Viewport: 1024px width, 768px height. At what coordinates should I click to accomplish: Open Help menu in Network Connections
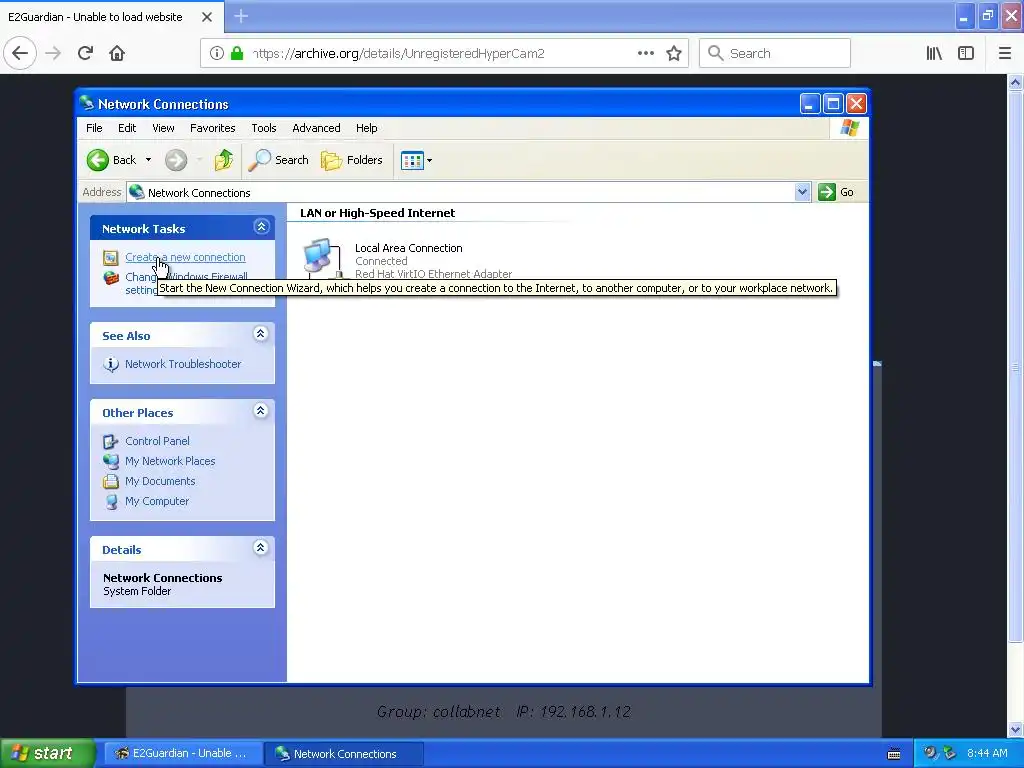(x=366, y=128)
